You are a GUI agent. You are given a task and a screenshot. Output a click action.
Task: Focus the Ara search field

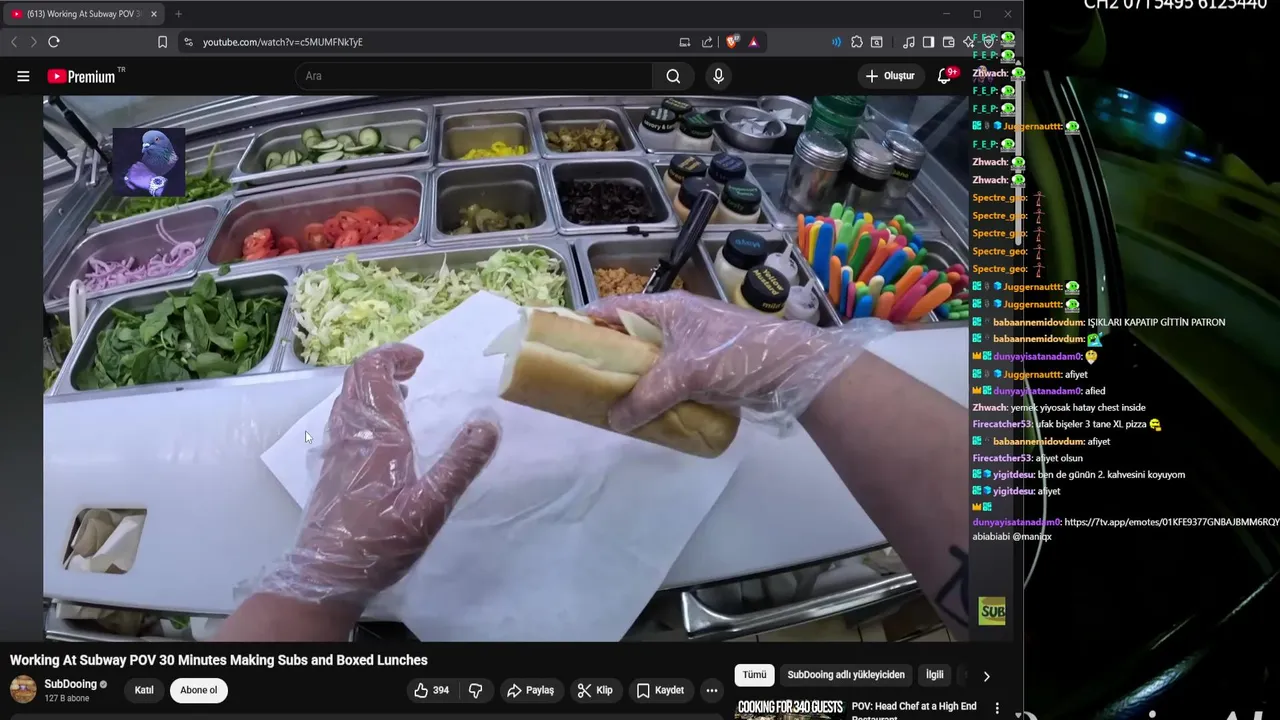click(x=474, y=76)
